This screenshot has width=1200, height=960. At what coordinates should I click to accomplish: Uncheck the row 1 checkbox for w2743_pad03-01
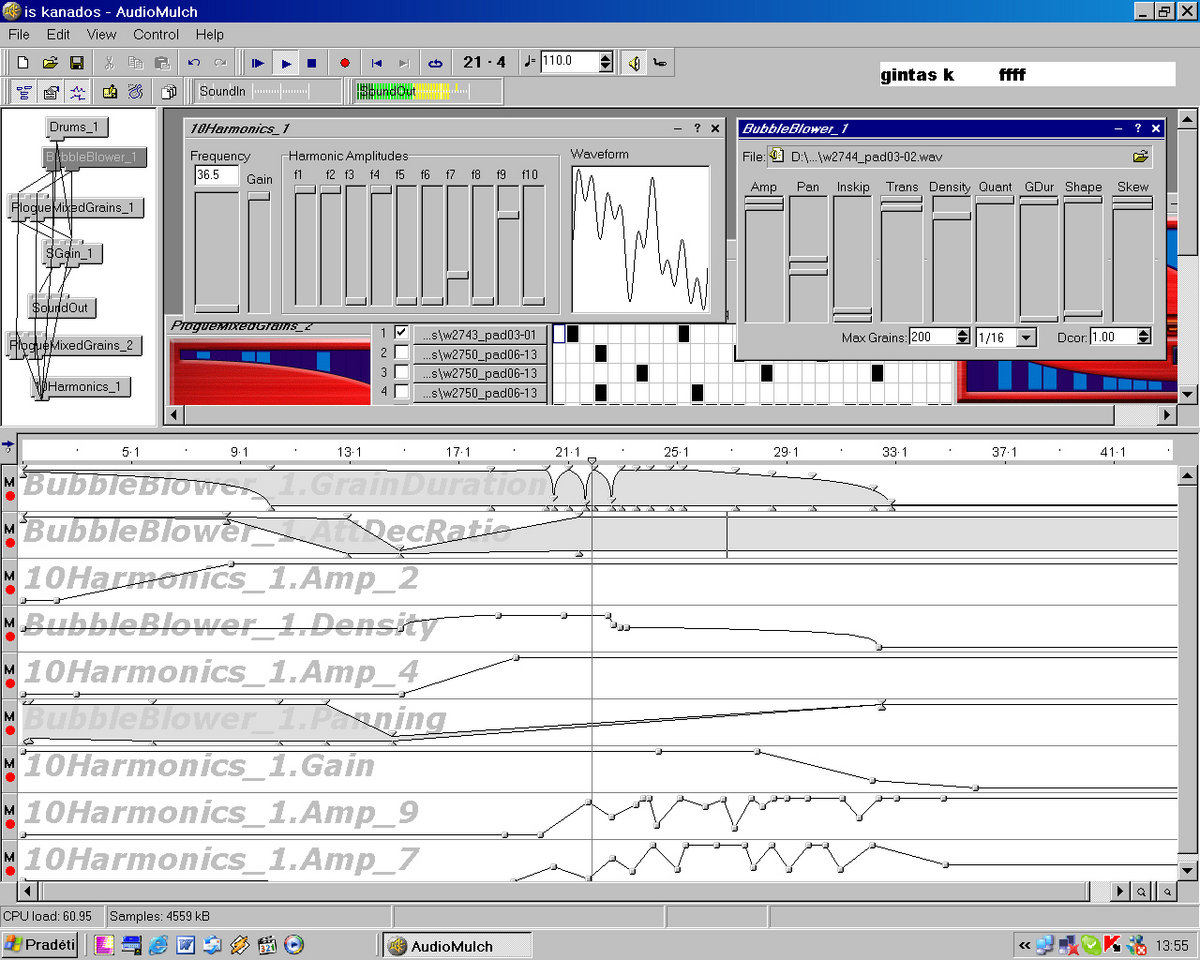[401, 333]
